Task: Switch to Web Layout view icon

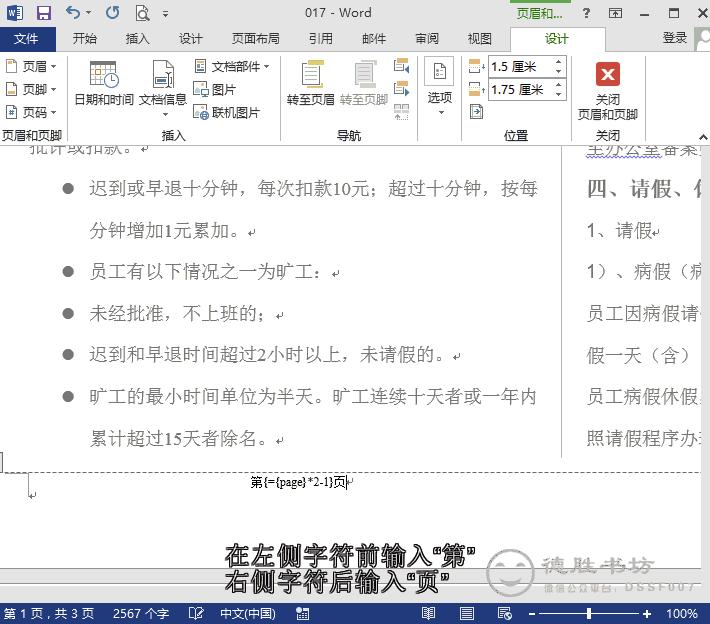Action: 504,614
